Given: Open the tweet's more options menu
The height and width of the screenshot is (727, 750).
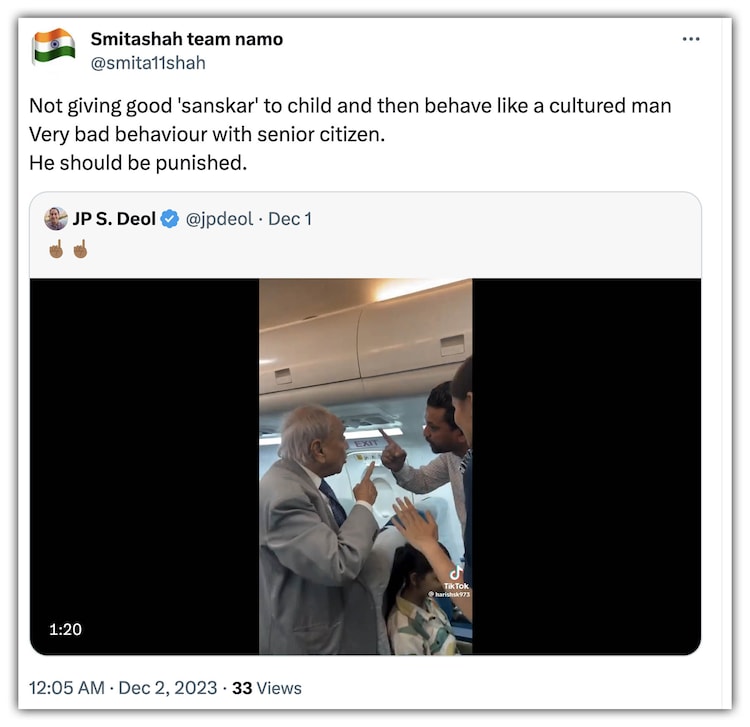Looking at the screenshot, I should [691, 39].
